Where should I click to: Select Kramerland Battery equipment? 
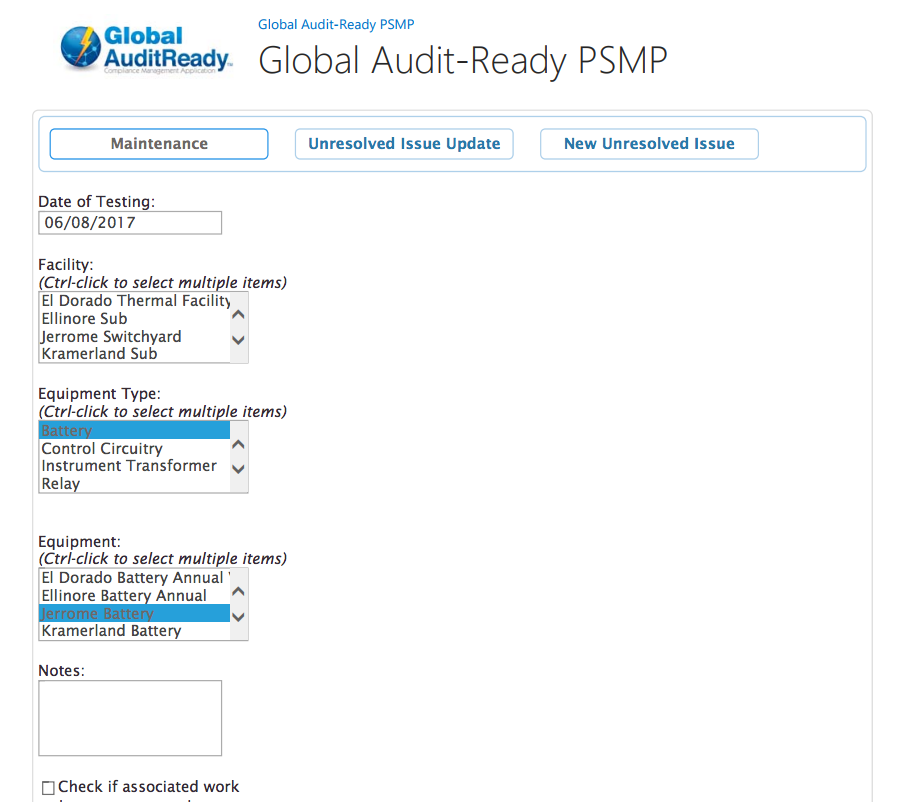click(135, 631)
